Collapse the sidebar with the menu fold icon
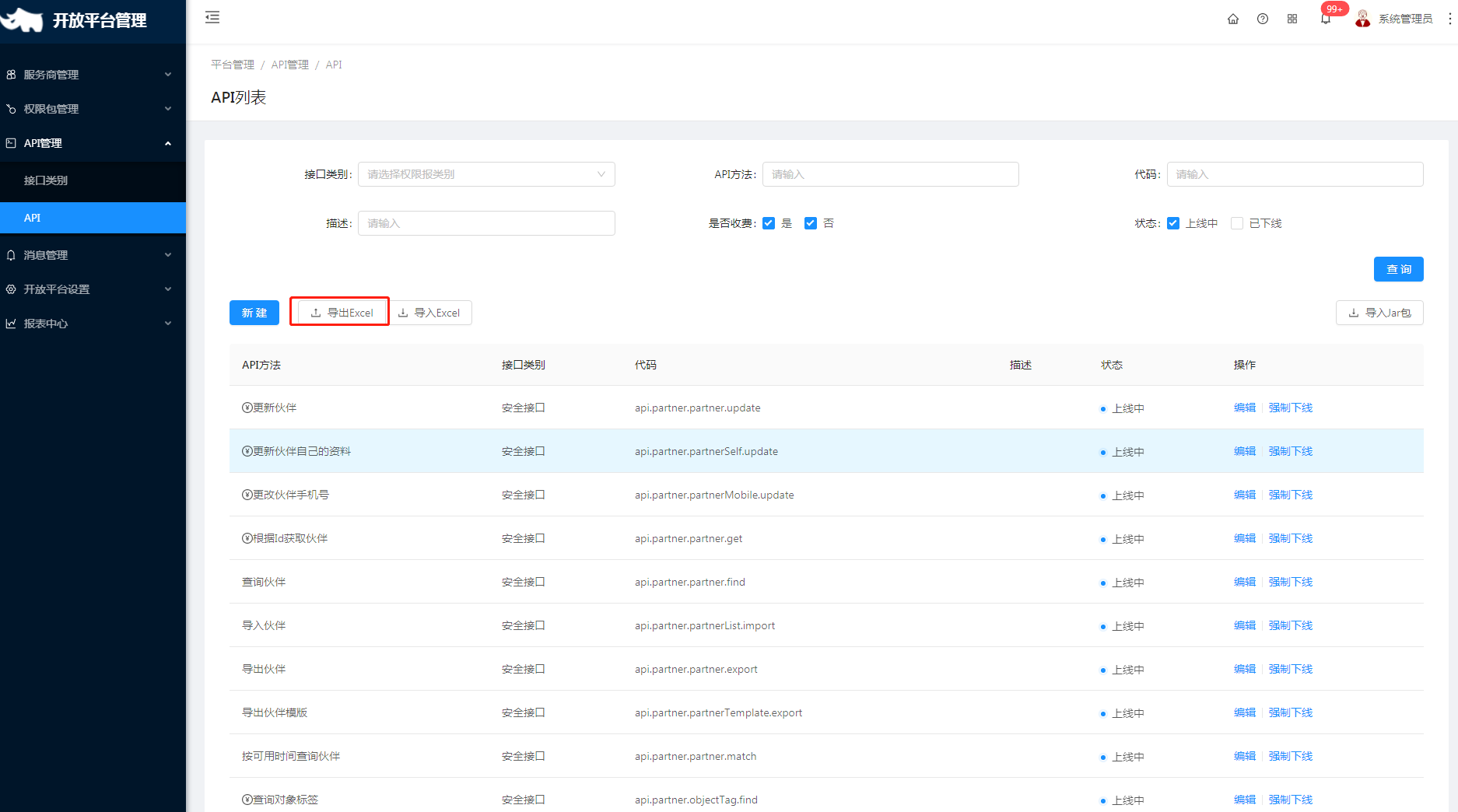Image resolution: width=1458 pixels, height=812 pixels. [212, 18]
